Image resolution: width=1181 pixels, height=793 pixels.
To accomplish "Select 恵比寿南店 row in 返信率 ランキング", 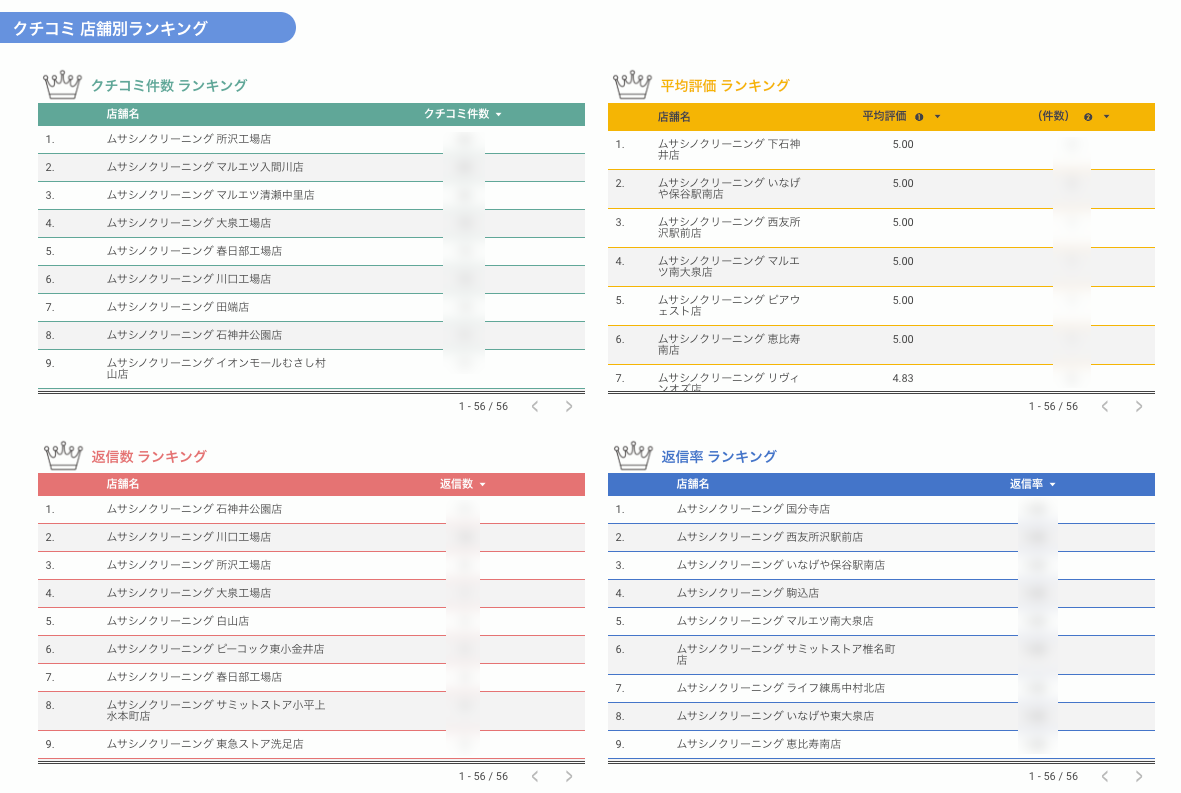I will point(881,744).
